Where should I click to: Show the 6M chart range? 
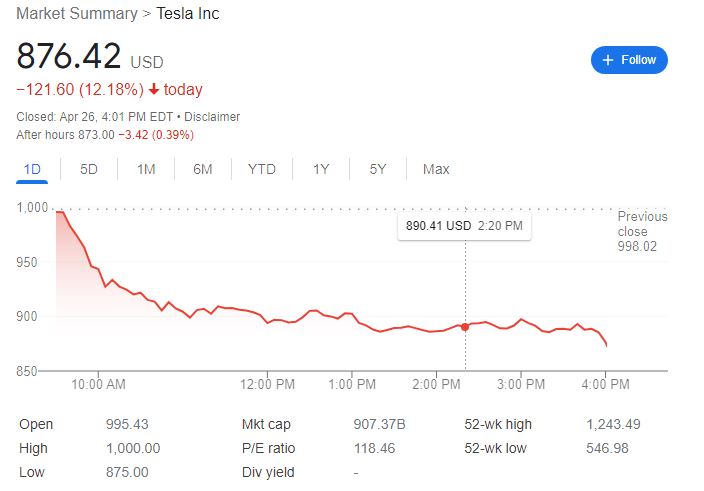tap(203, 169)
